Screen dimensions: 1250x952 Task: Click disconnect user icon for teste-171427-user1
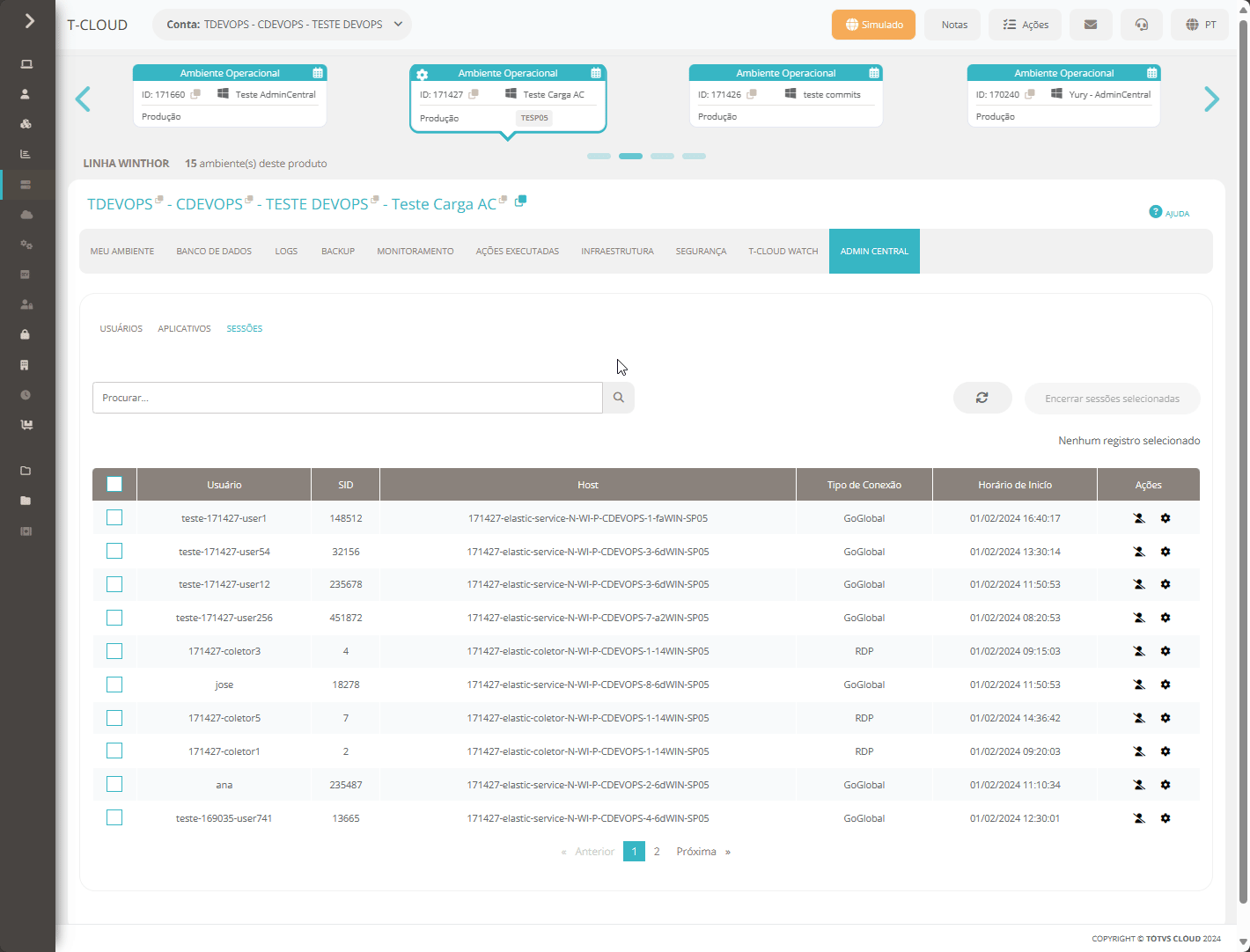tap(1139, 518)
